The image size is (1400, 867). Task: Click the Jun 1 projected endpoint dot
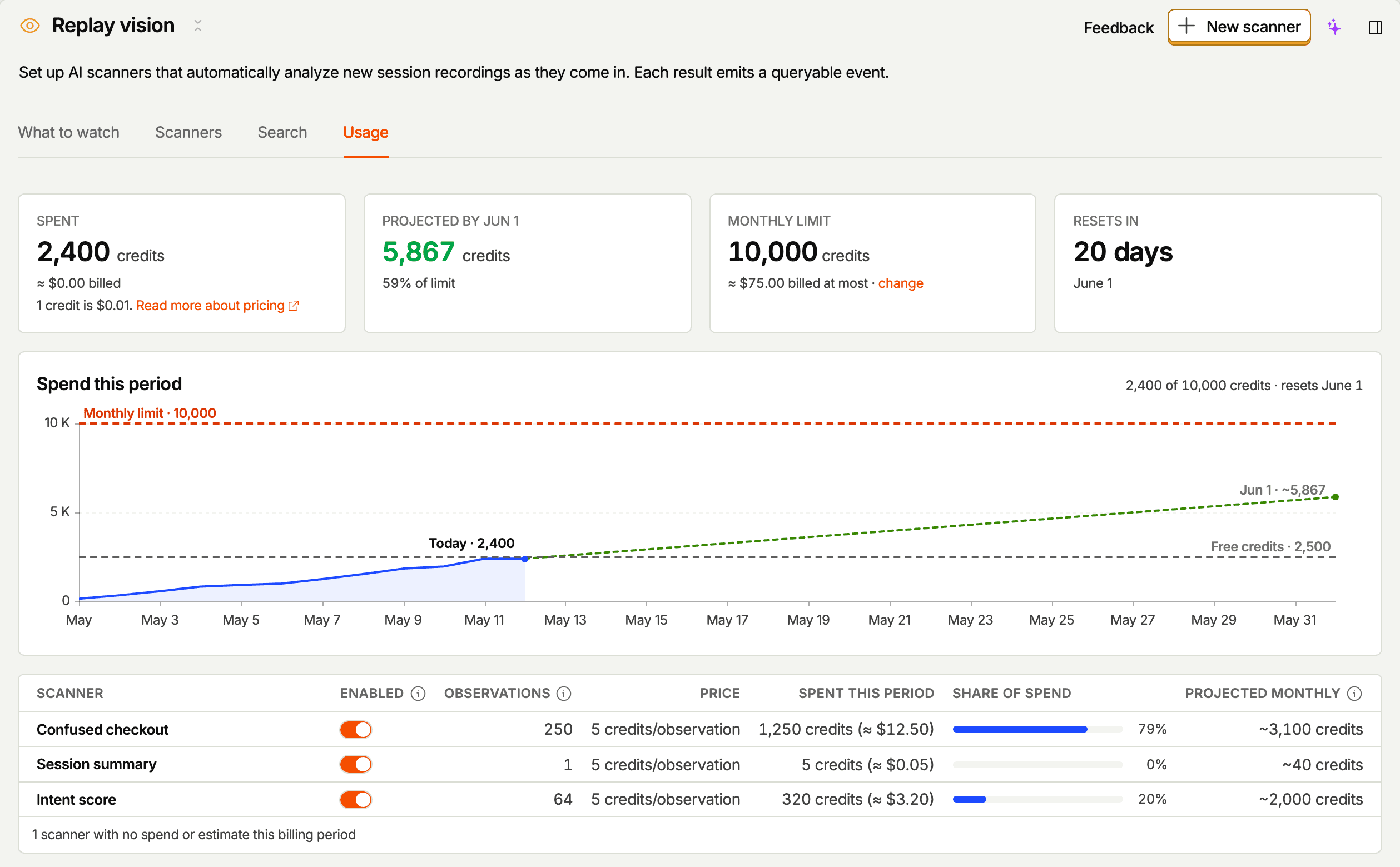coord(1335,497)
